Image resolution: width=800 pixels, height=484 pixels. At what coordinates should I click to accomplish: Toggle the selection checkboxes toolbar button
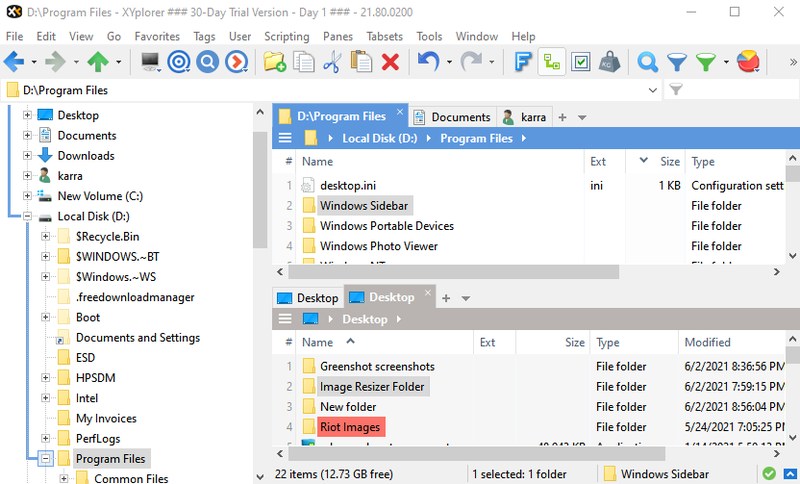580,62
